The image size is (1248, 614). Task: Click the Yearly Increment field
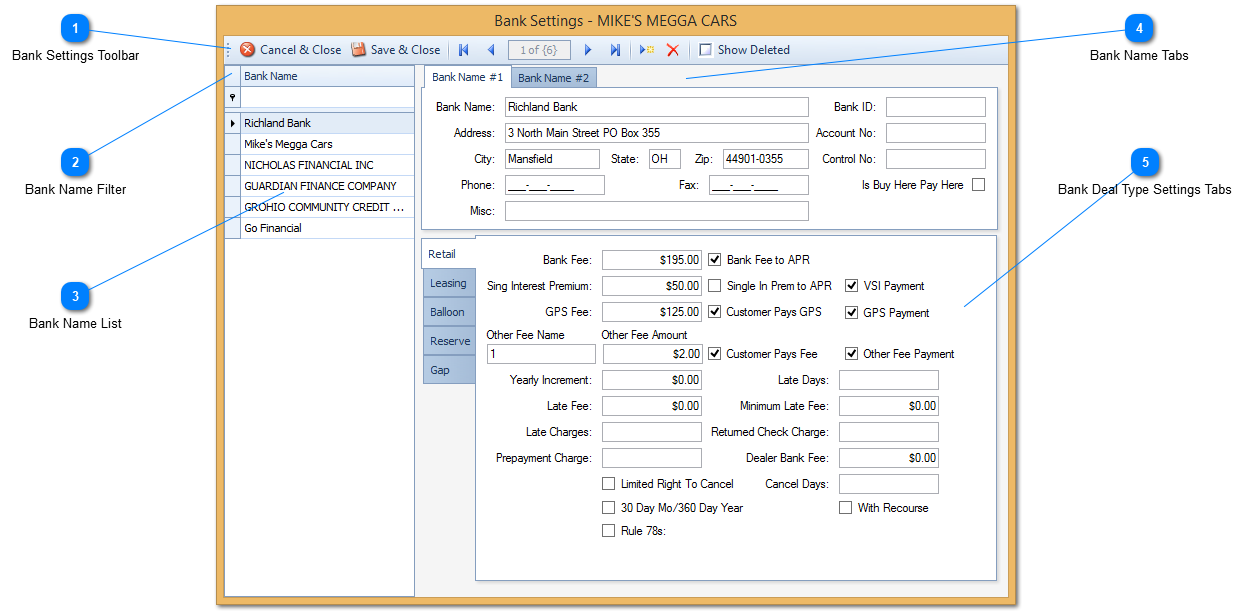pyautogui.click(x=652, y=380)
